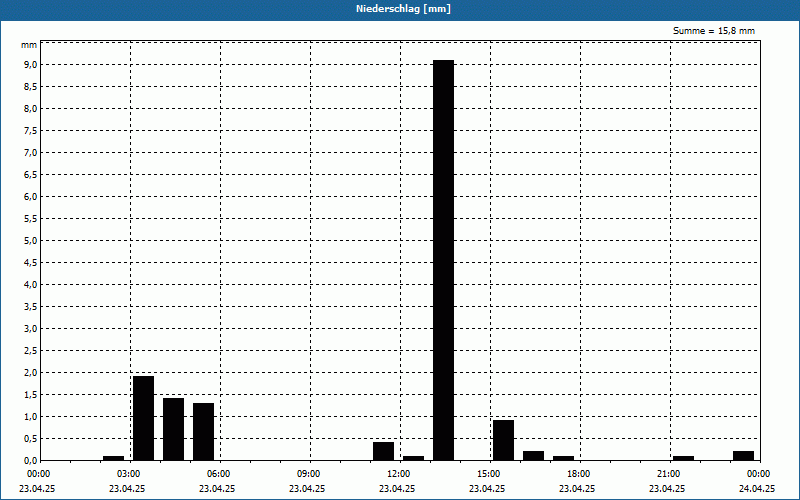Select the tallest bar reaching about 9,1 mm
800x500 pixels.
[443, 260]
